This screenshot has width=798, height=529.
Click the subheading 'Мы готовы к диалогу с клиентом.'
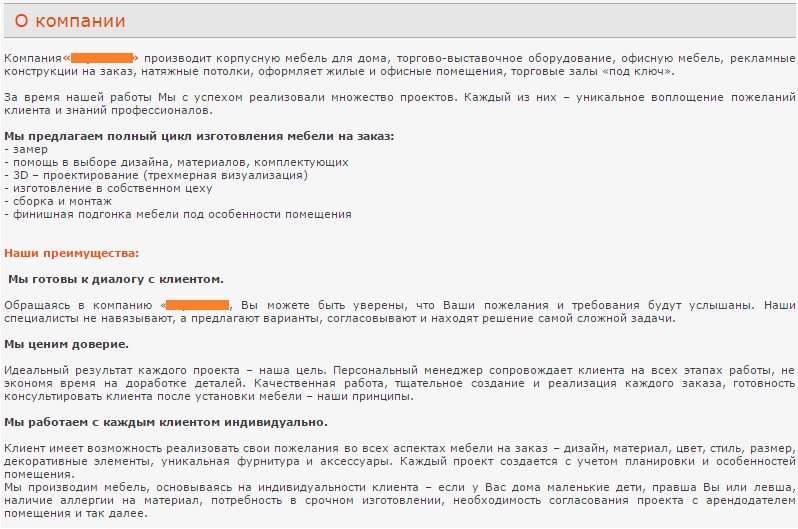pyautogui.click(x=116, y=279)
